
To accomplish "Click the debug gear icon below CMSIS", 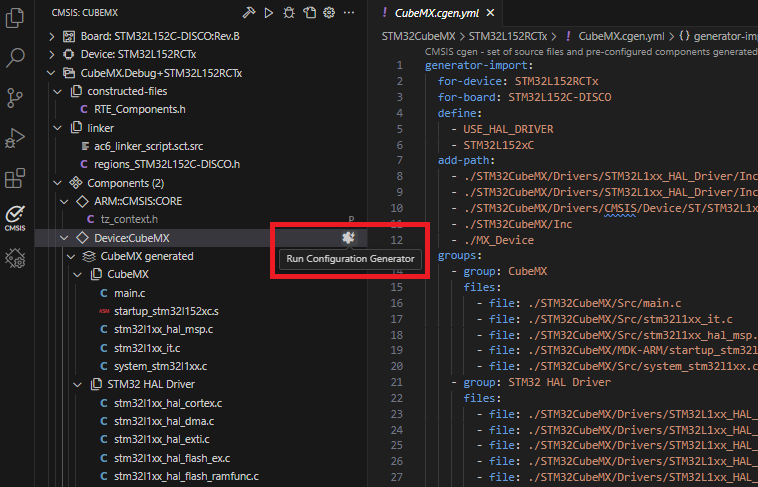I will (x=15, y=258).
